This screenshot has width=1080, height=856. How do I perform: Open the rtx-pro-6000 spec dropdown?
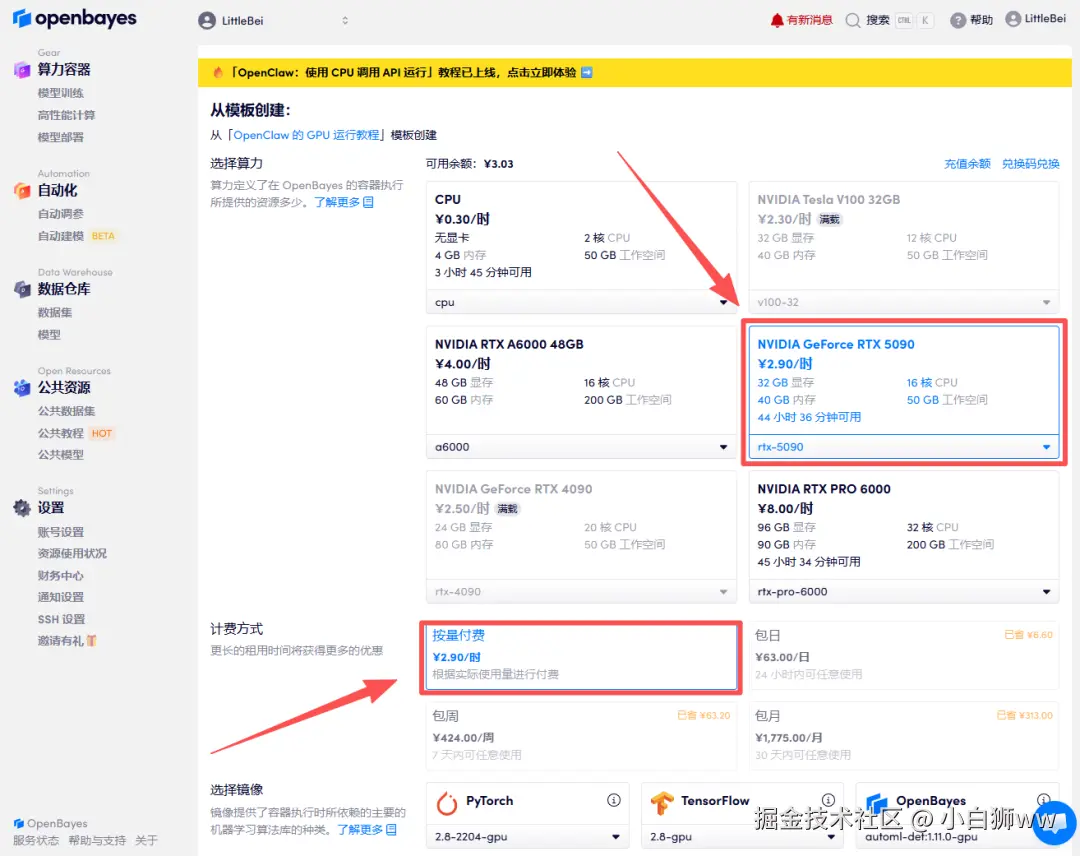click(904, 592)
